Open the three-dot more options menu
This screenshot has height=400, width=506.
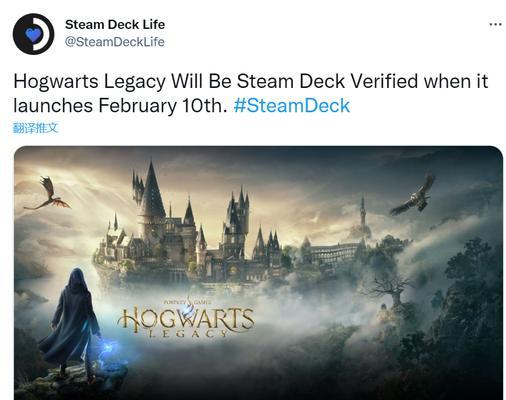495,24
